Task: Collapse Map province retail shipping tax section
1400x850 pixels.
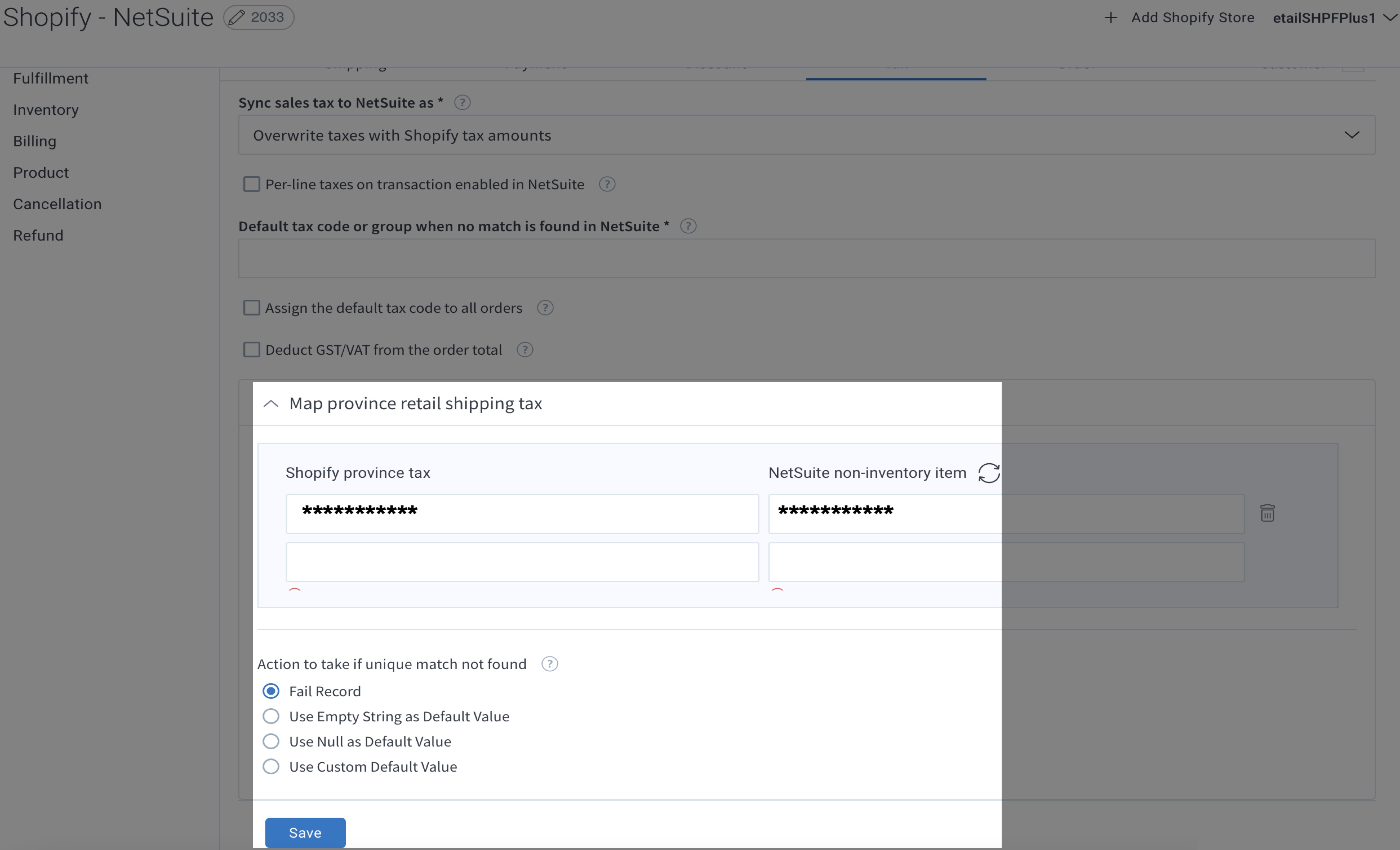Action: 271,403
